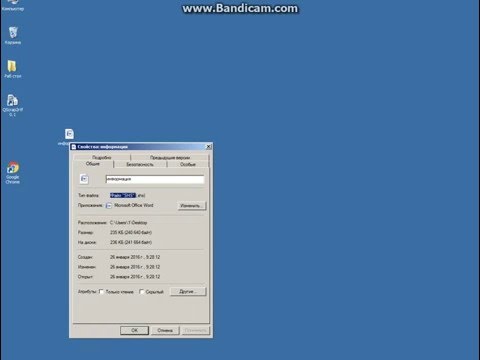Click the Изменить button for application
This screenshot has height=360, width=480.
(192, 206)
